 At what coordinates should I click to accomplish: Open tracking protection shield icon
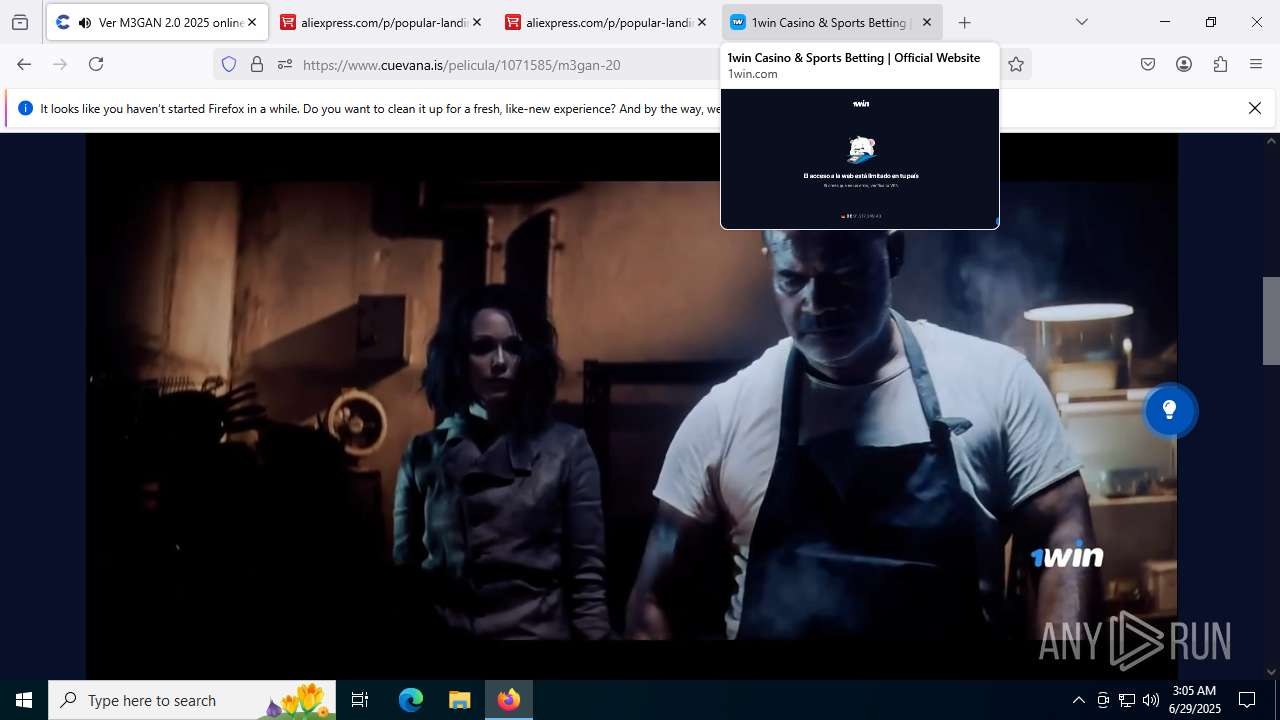[229, 64]
